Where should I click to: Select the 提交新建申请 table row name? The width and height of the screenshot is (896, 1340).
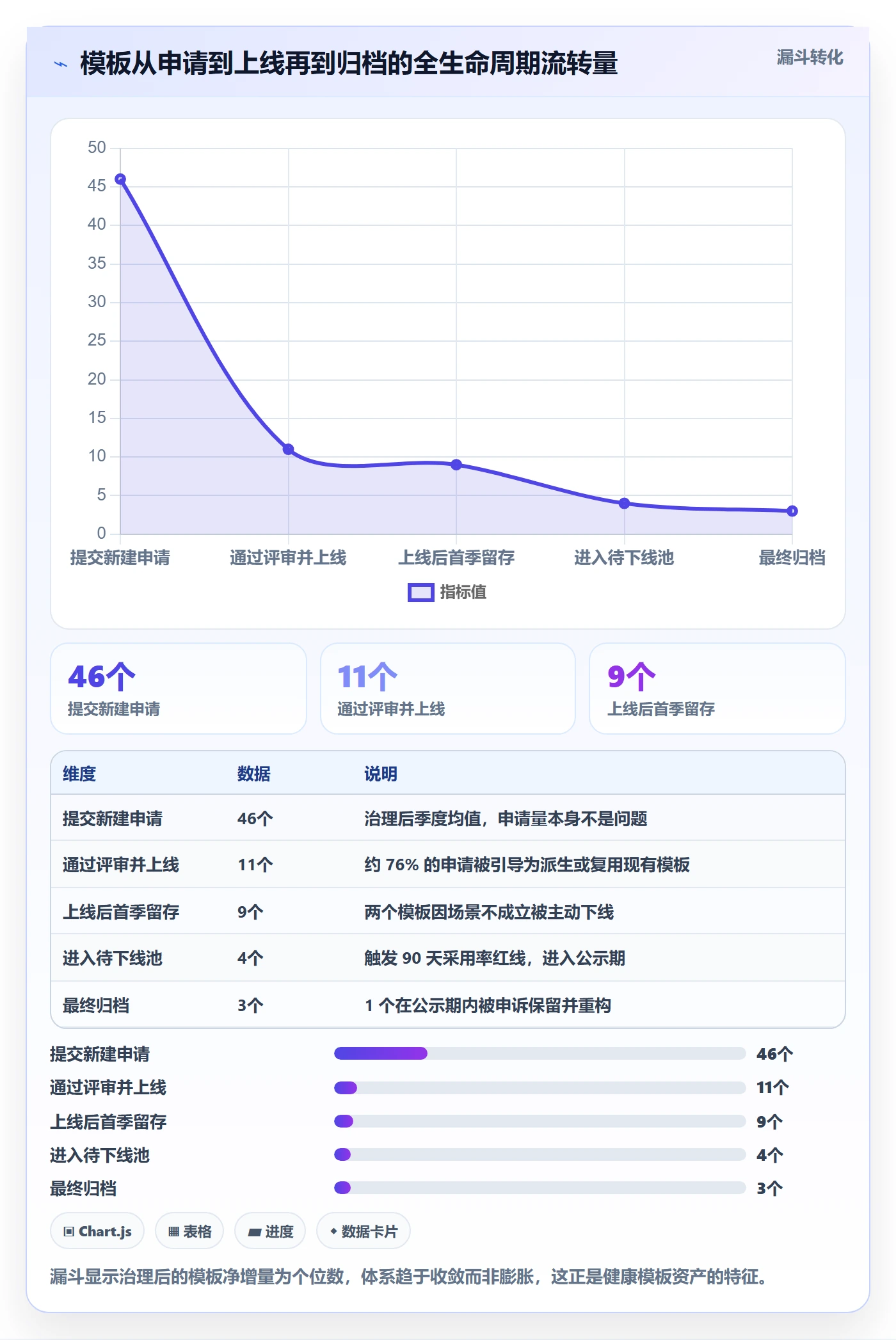click(x=113, y=818)
